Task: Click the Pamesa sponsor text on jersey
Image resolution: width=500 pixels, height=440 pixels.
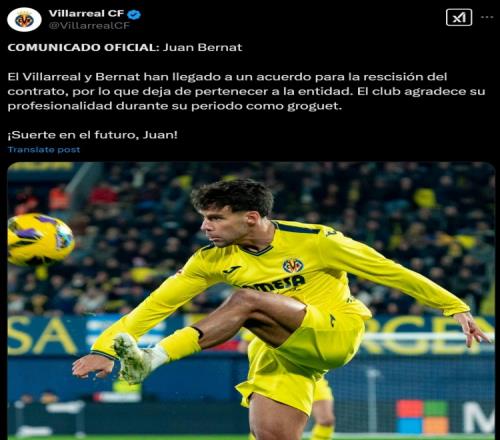Action: (x=274, y=284)
